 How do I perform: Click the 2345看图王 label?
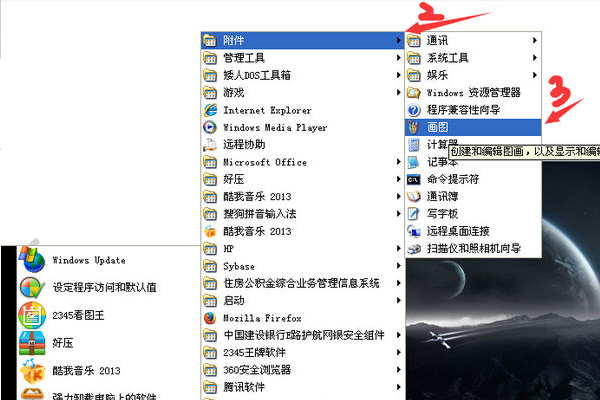click(x=78, y=315)
